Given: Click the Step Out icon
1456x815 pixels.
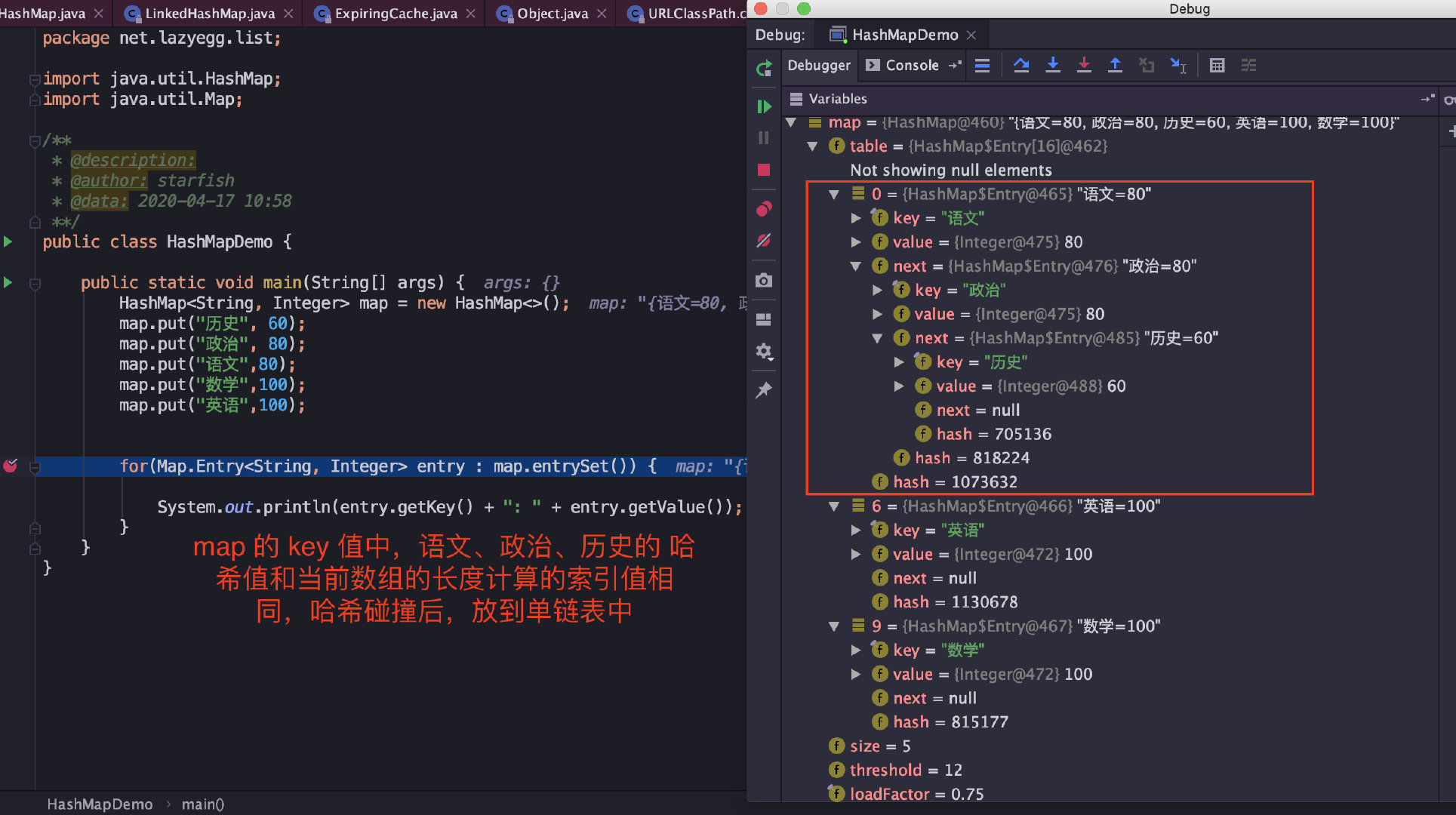Looking at the screenshot, I should click(1115, 66).
